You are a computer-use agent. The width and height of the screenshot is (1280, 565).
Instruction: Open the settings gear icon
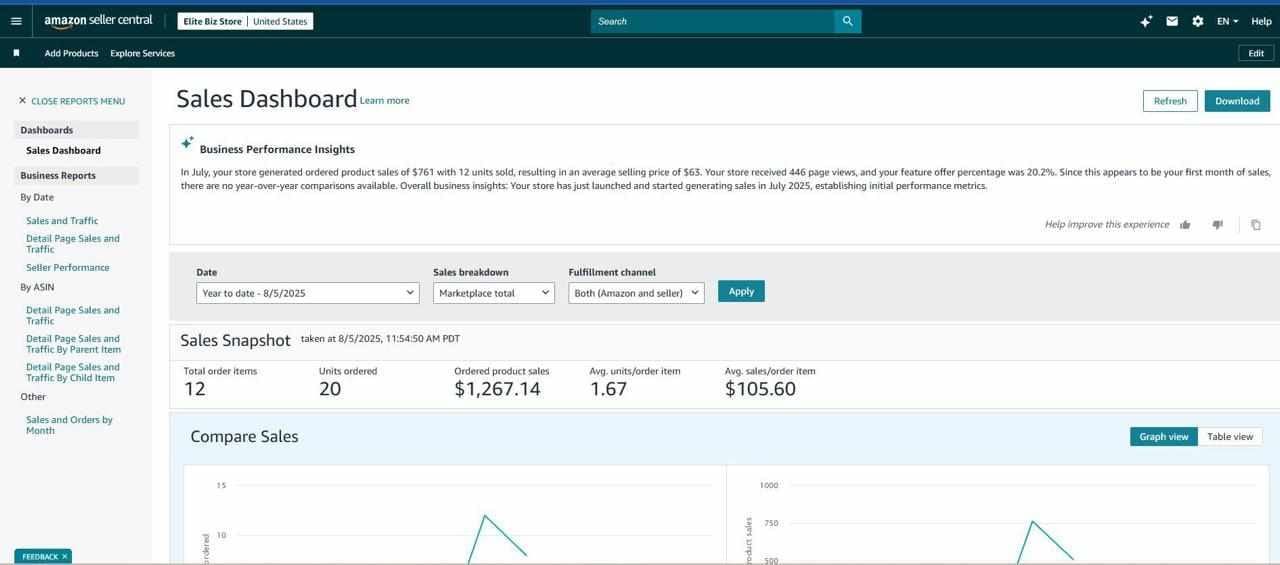click(1198, 21)
